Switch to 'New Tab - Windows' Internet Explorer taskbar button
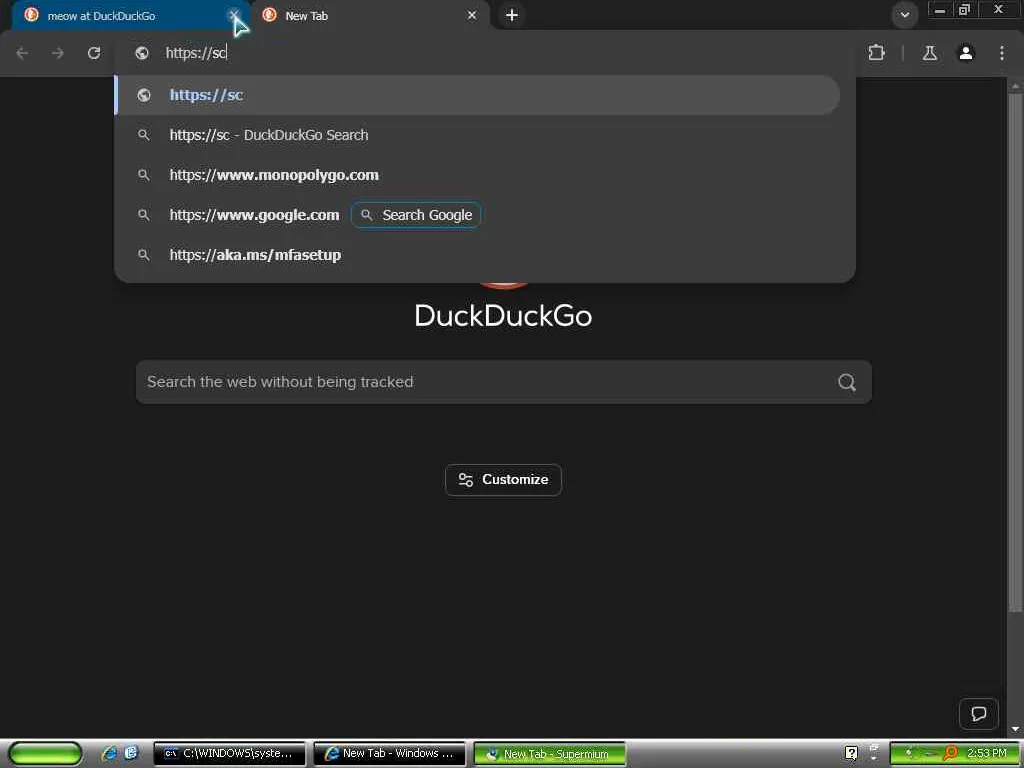Image resolution: width=1024 pixels, height=768 pixels. click(x=389, y=754)
